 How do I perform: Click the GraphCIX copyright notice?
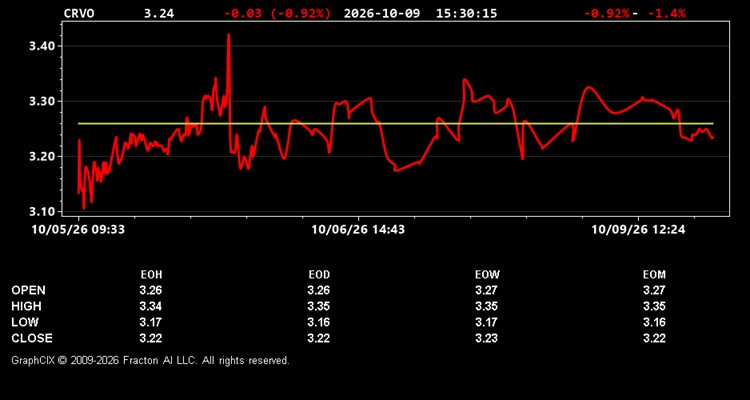coord(150,360)
